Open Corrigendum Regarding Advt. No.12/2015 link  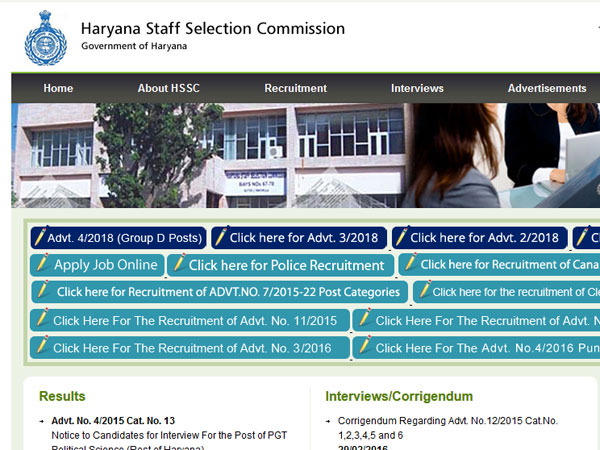point(448,428)
